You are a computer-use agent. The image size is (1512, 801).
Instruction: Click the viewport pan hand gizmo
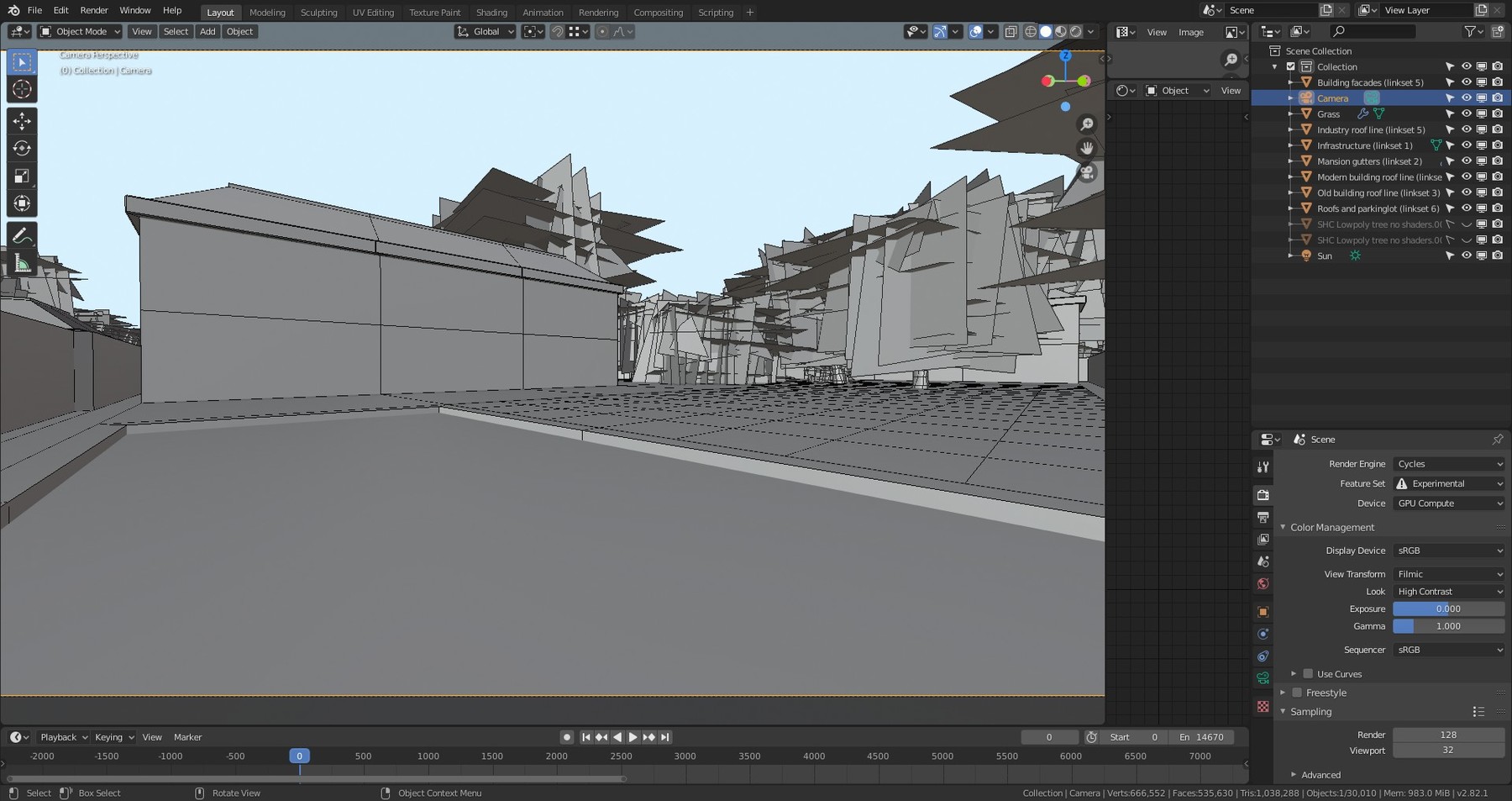[1087, 149]
